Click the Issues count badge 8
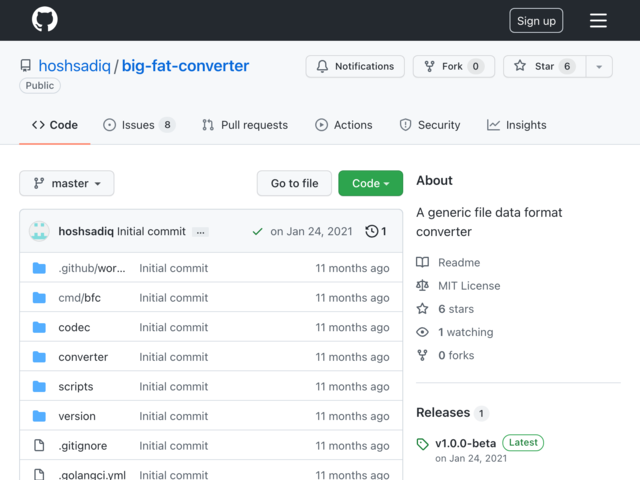The height and width of the screenshot is (480, 640). 167,125
